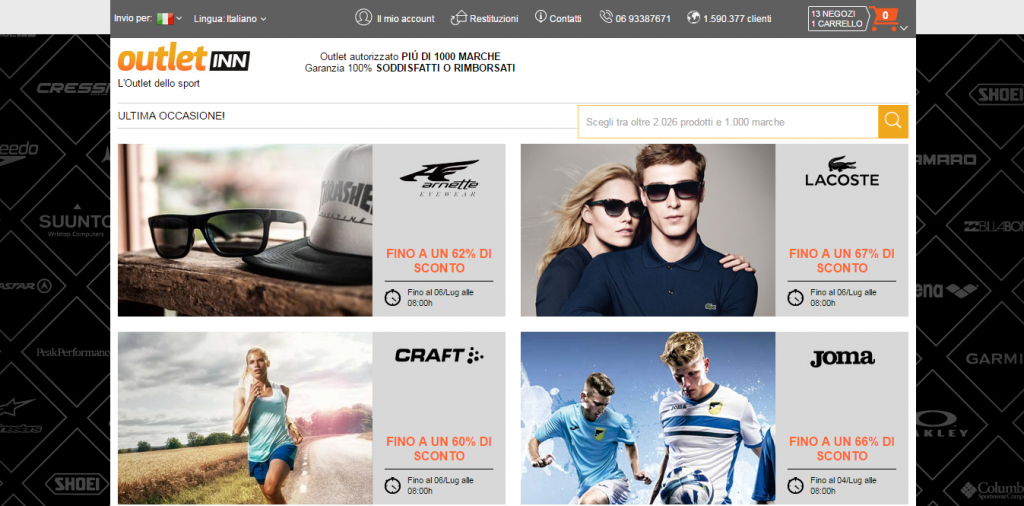This screenshot has width=1024, height=506.
Task: Click the clock icon in Craft card
Action: click(392, 486)
